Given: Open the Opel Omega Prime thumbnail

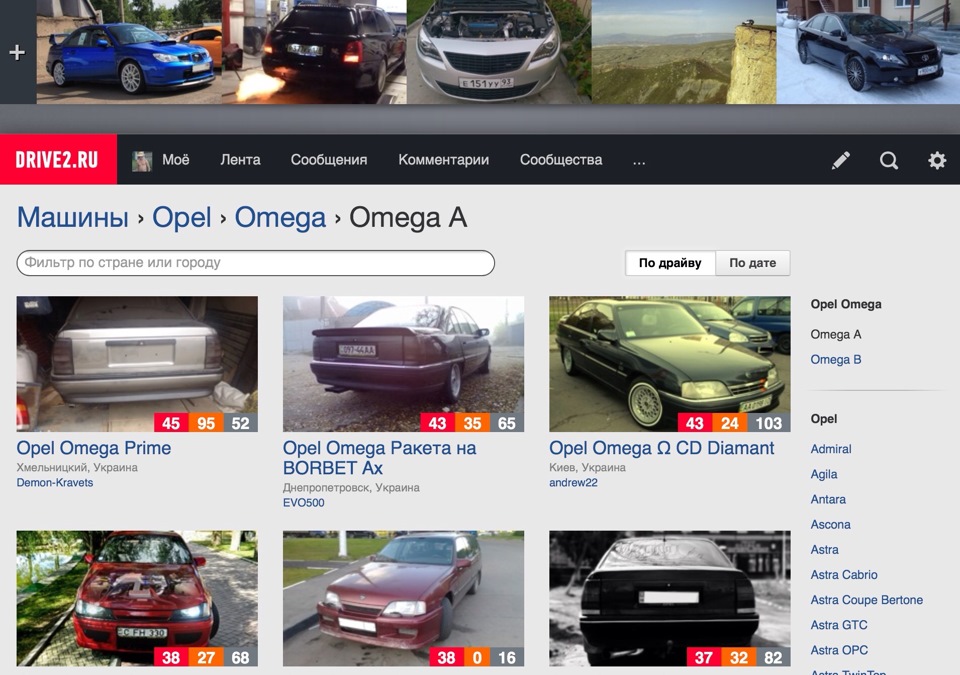Looking at the screenshot, I should click(137, 364).
